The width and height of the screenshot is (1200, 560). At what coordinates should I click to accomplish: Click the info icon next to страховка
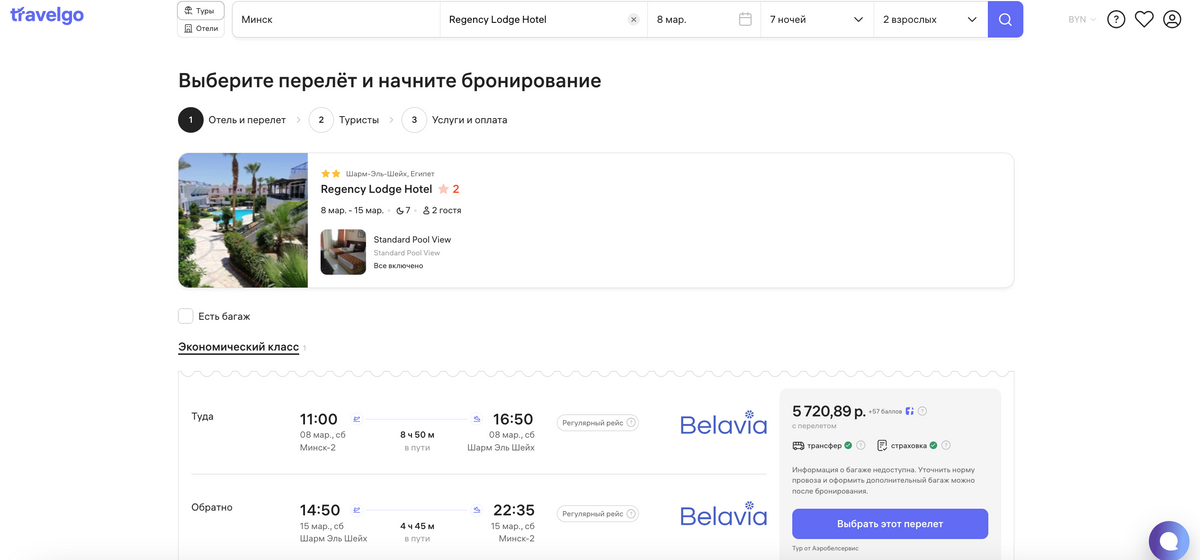coord(946,445)
